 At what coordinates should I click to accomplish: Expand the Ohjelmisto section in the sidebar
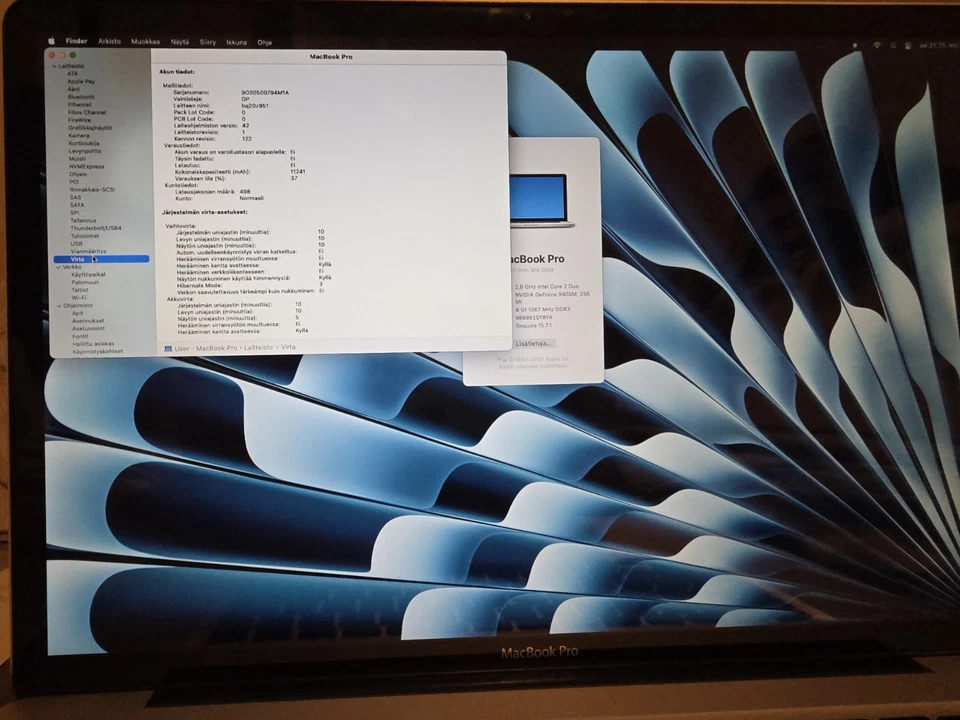(x=56, y=306)
